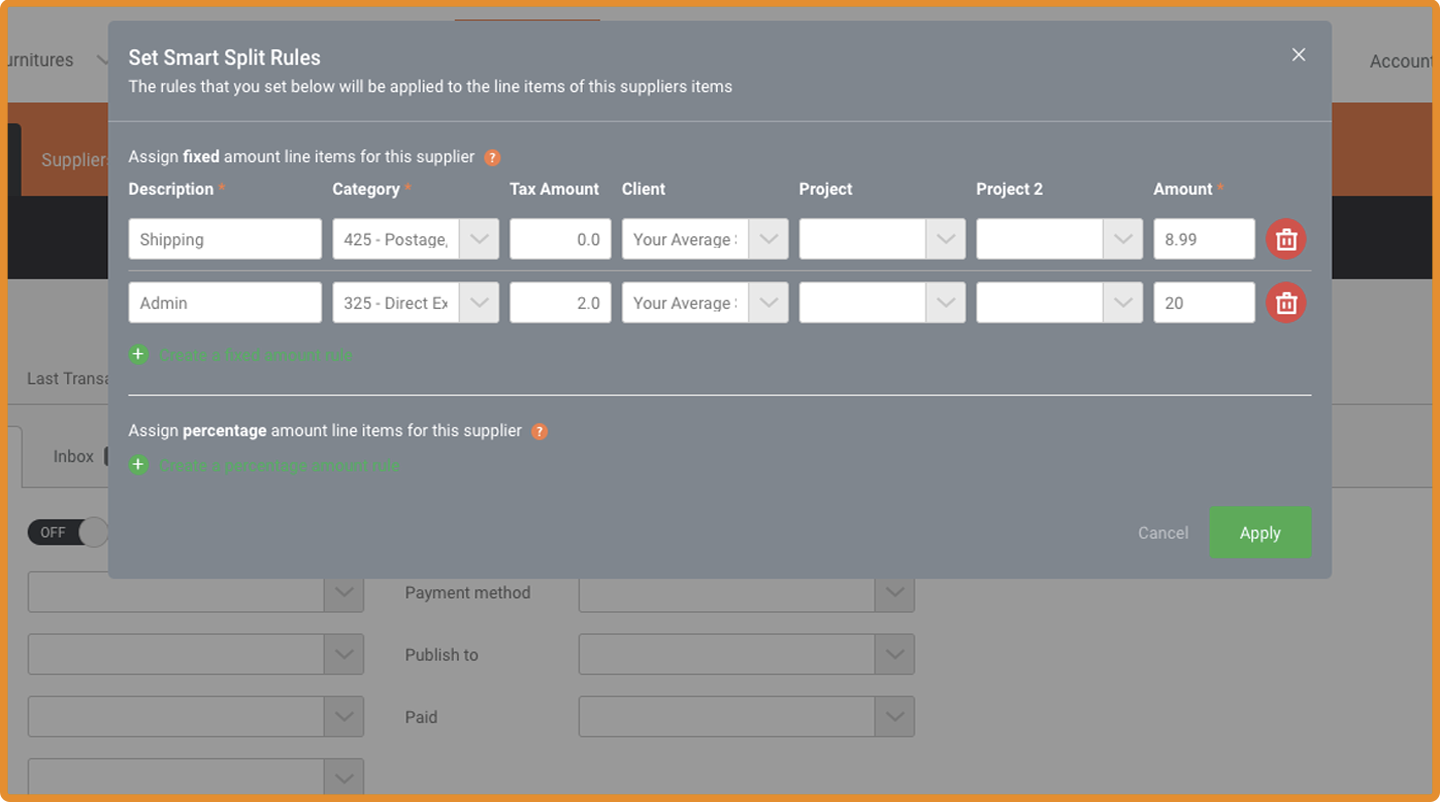Delete the Shipping fixed amount rule

(x=1286, y=240)
